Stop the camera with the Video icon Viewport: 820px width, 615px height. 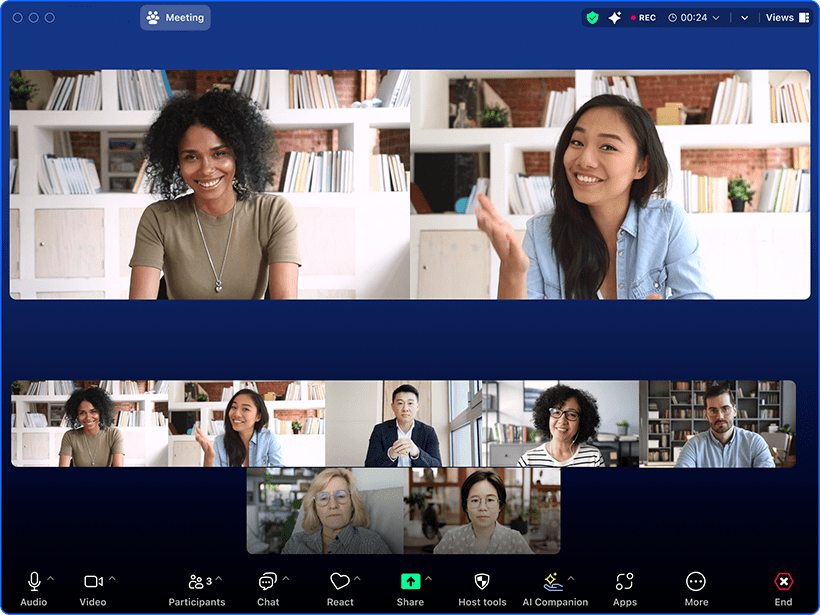click(94, 580)
